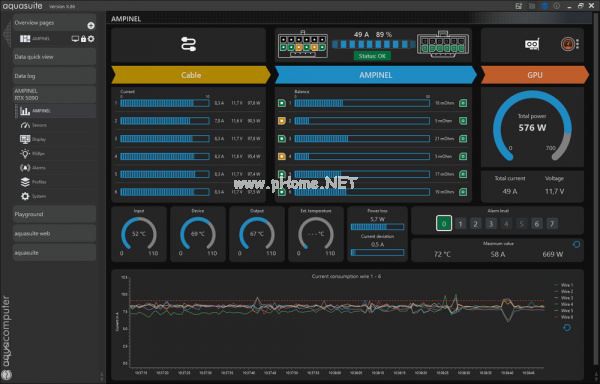Toggle Wire 1 in chart legend
This screenshot has width=600, height=384.
[564, 285]
